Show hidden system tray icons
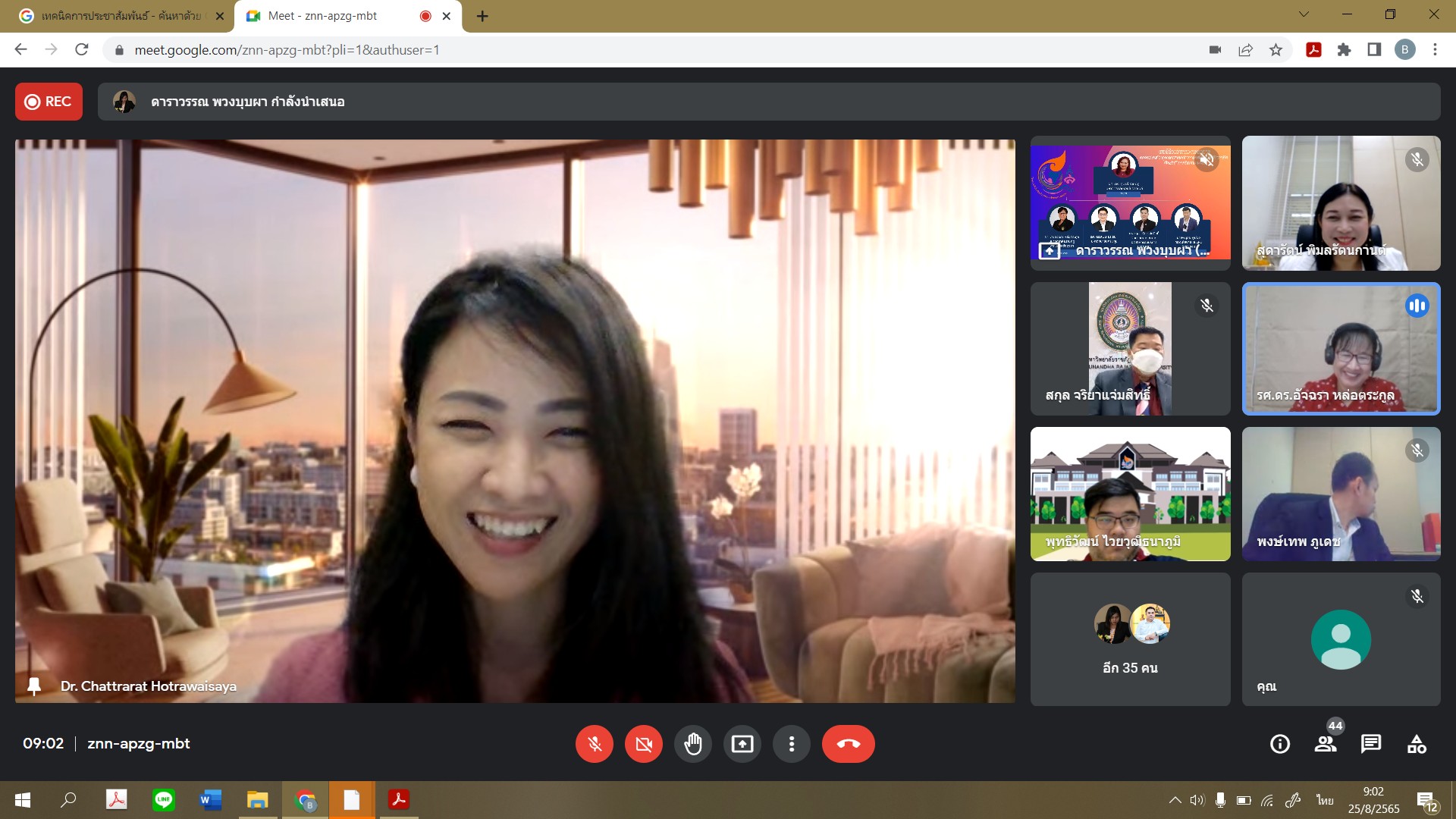Viewport: 1456px width, 819px height. [1175, 800]
